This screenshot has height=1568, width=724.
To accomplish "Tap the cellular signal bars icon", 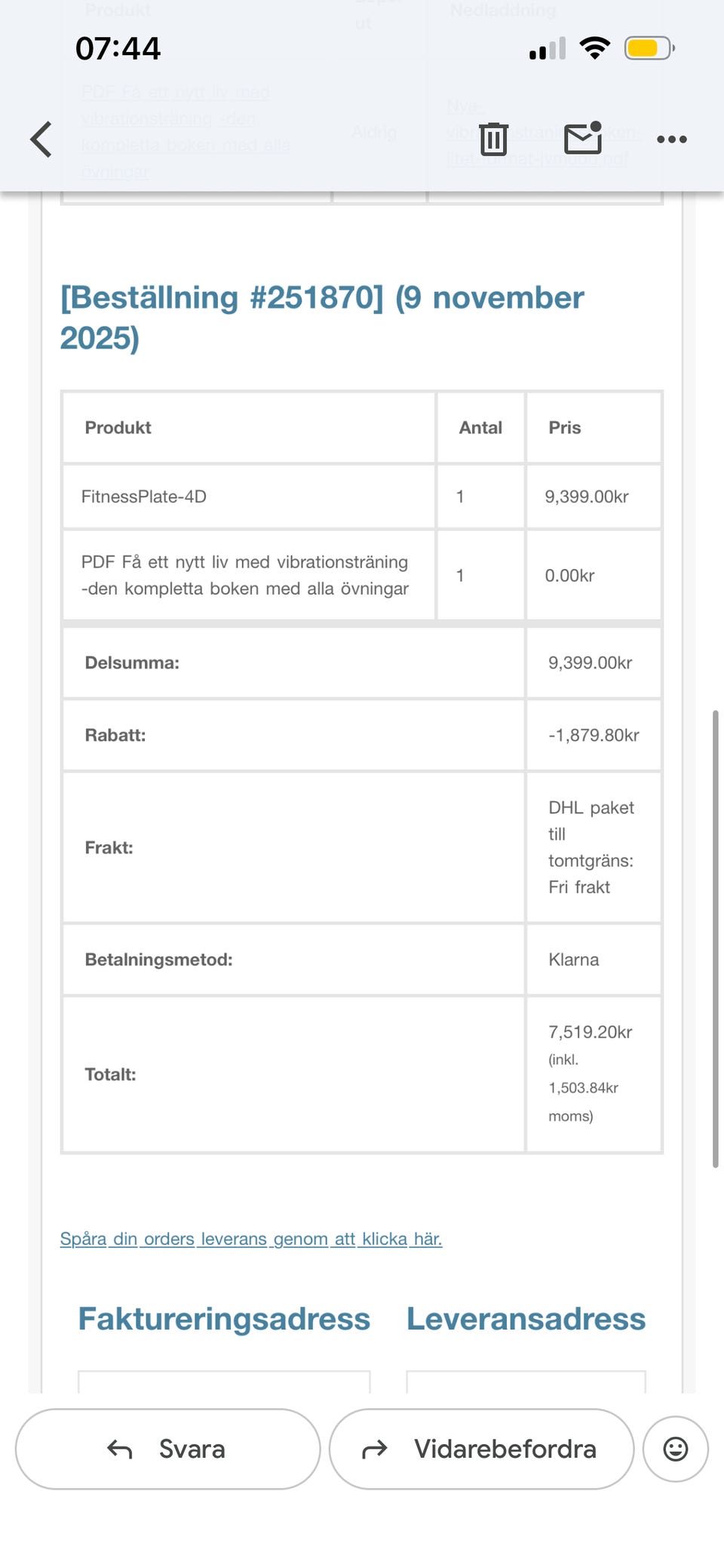I will 547,50.
